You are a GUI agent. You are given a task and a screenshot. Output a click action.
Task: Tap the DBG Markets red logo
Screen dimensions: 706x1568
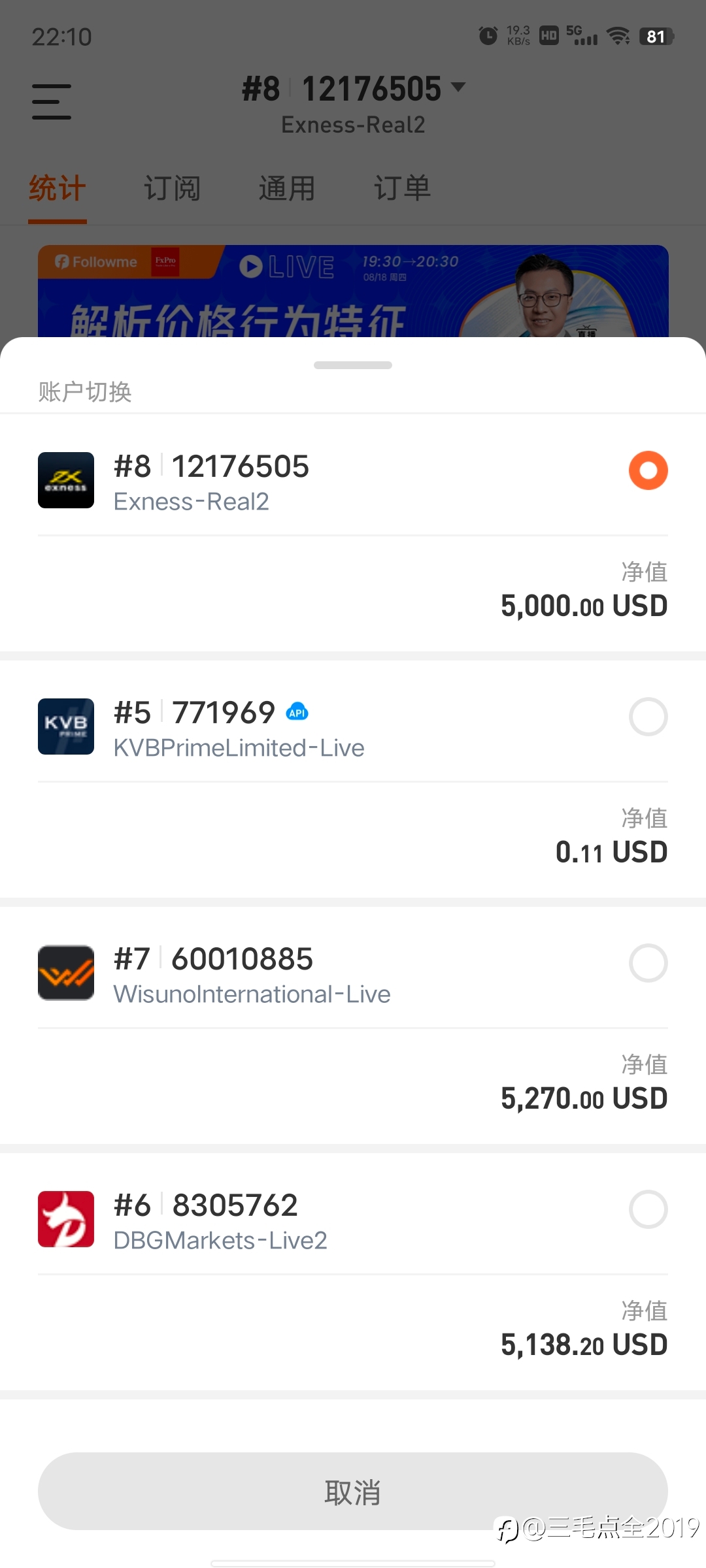(x=66, y=1219)
